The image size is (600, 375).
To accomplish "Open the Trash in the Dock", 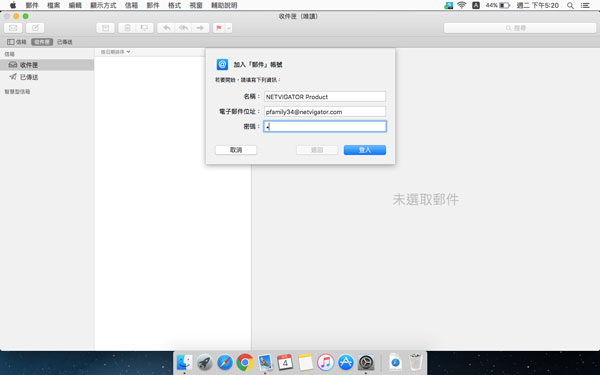I will (x=415, y=362).
